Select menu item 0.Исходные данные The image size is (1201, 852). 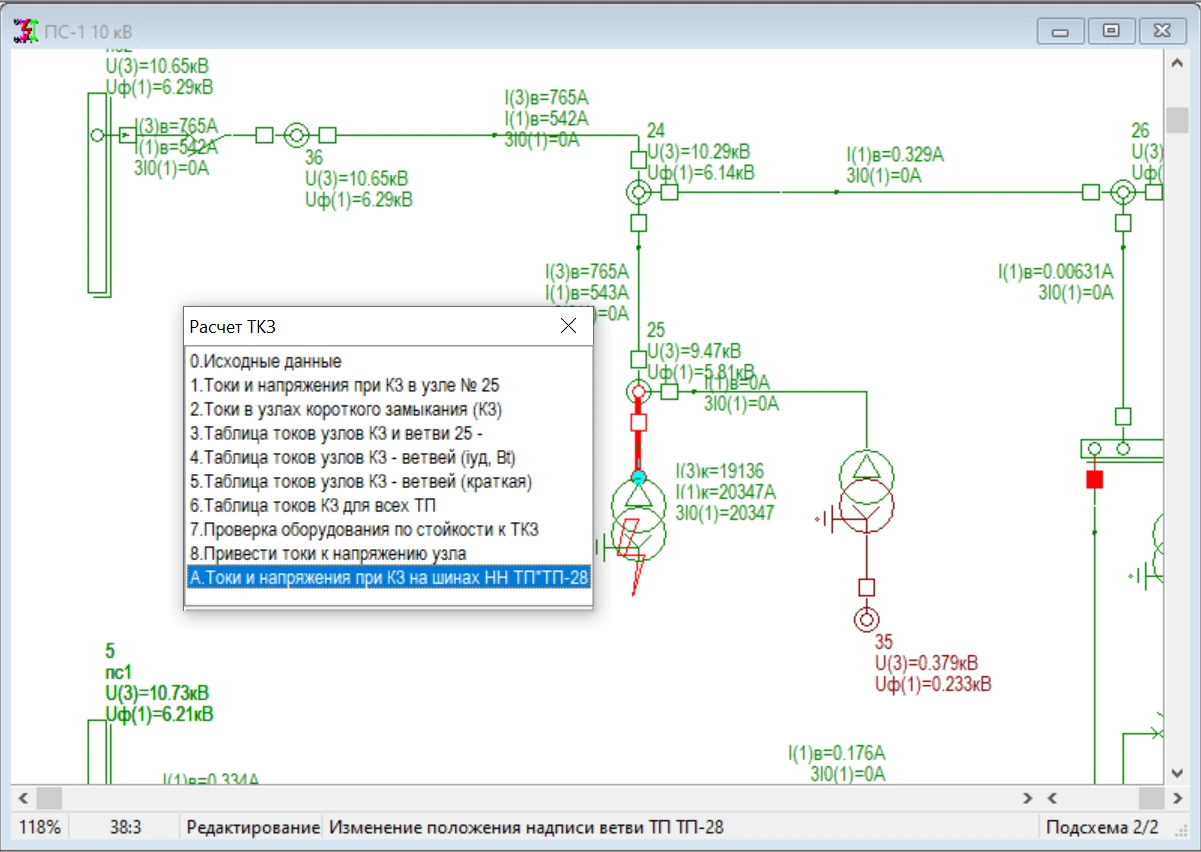[x=266, y=361]
